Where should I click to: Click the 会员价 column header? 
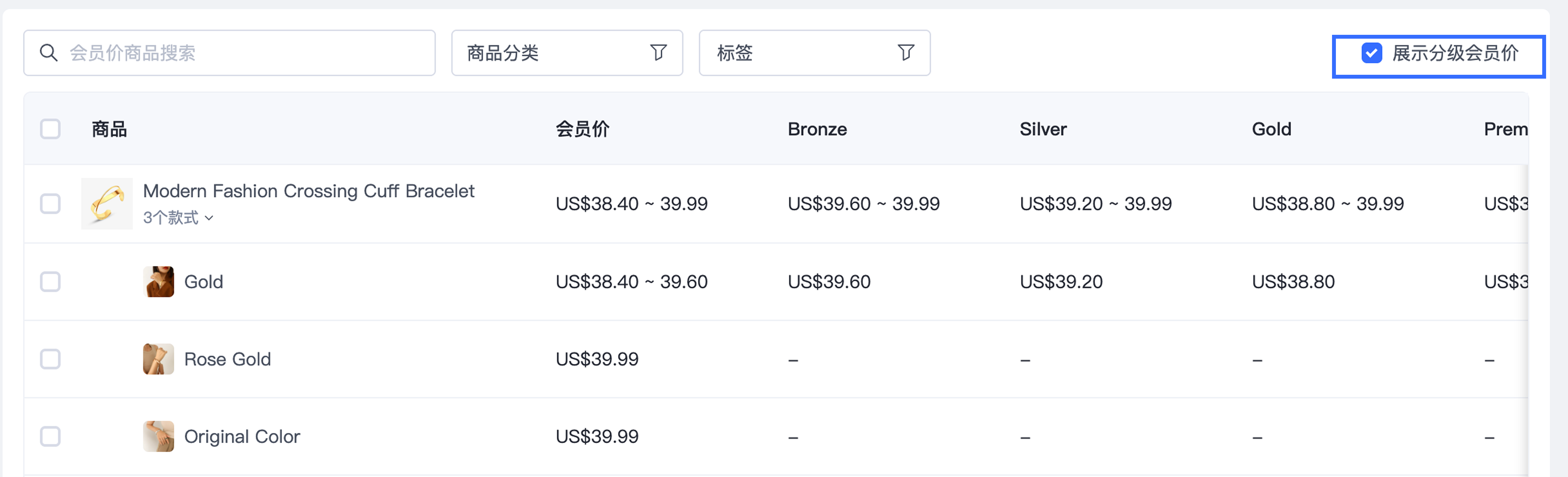tap(583, 129)
